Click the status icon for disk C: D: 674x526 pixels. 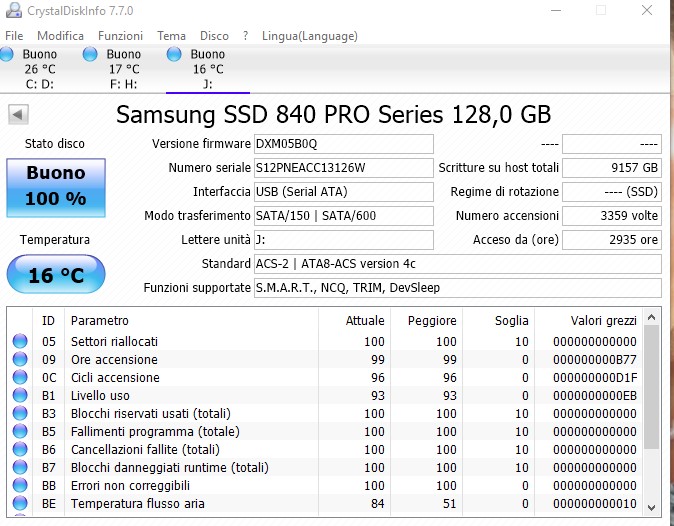pyautogui.click(x=6, y=55)
